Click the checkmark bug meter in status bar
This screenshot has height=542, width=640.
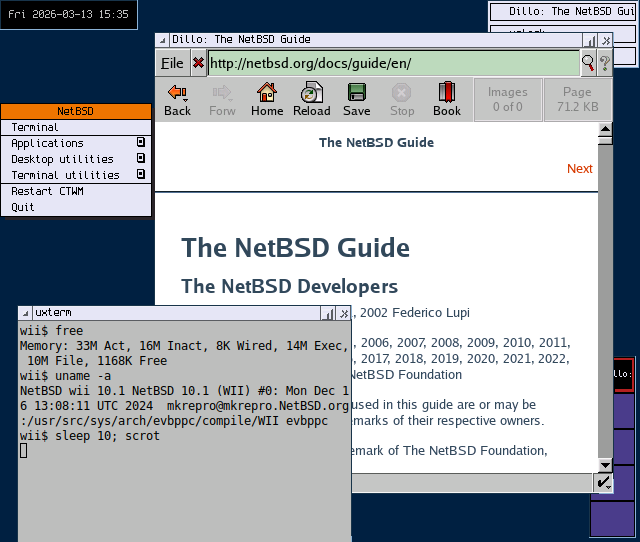[604, 483]
